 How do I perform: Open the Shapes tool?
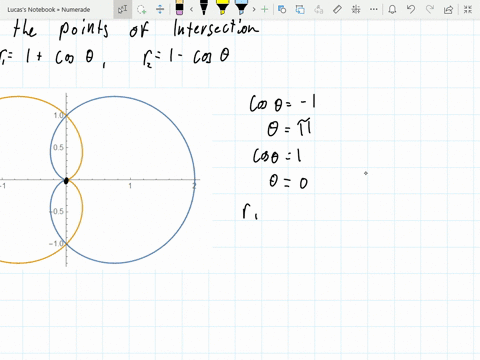(x=282, y=9)
